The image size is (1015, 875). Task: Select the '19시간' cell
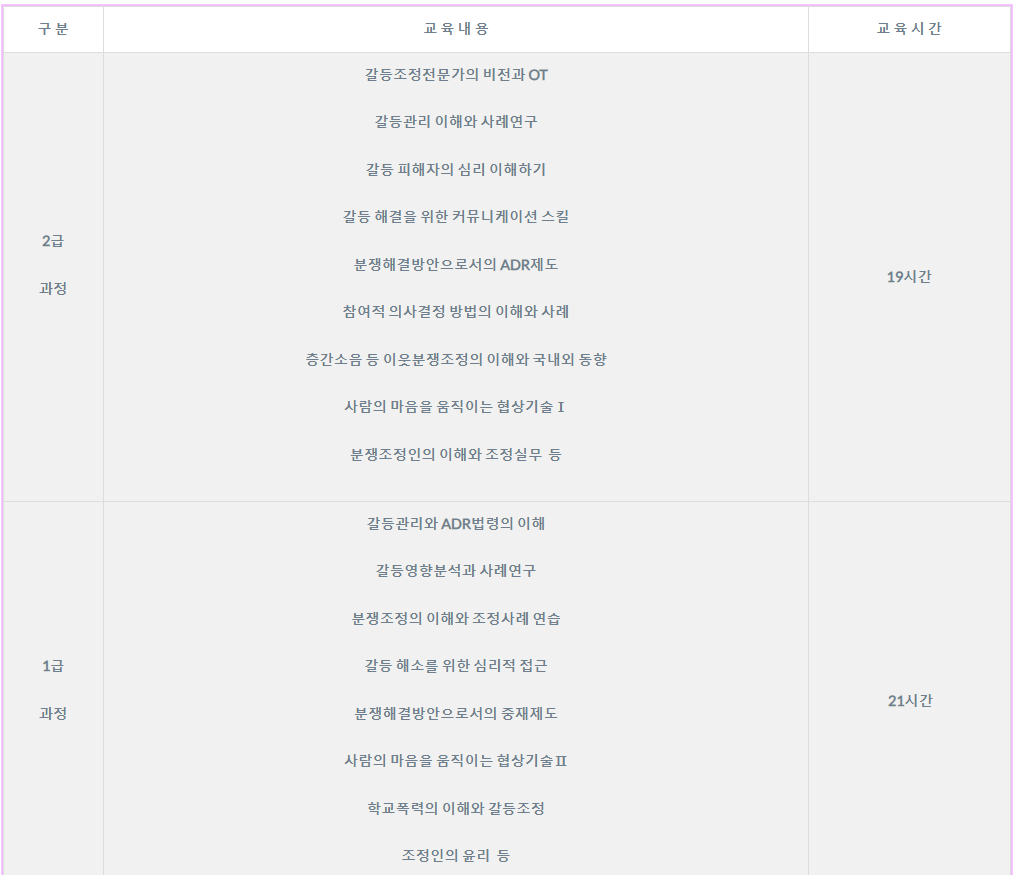(909, 277)
